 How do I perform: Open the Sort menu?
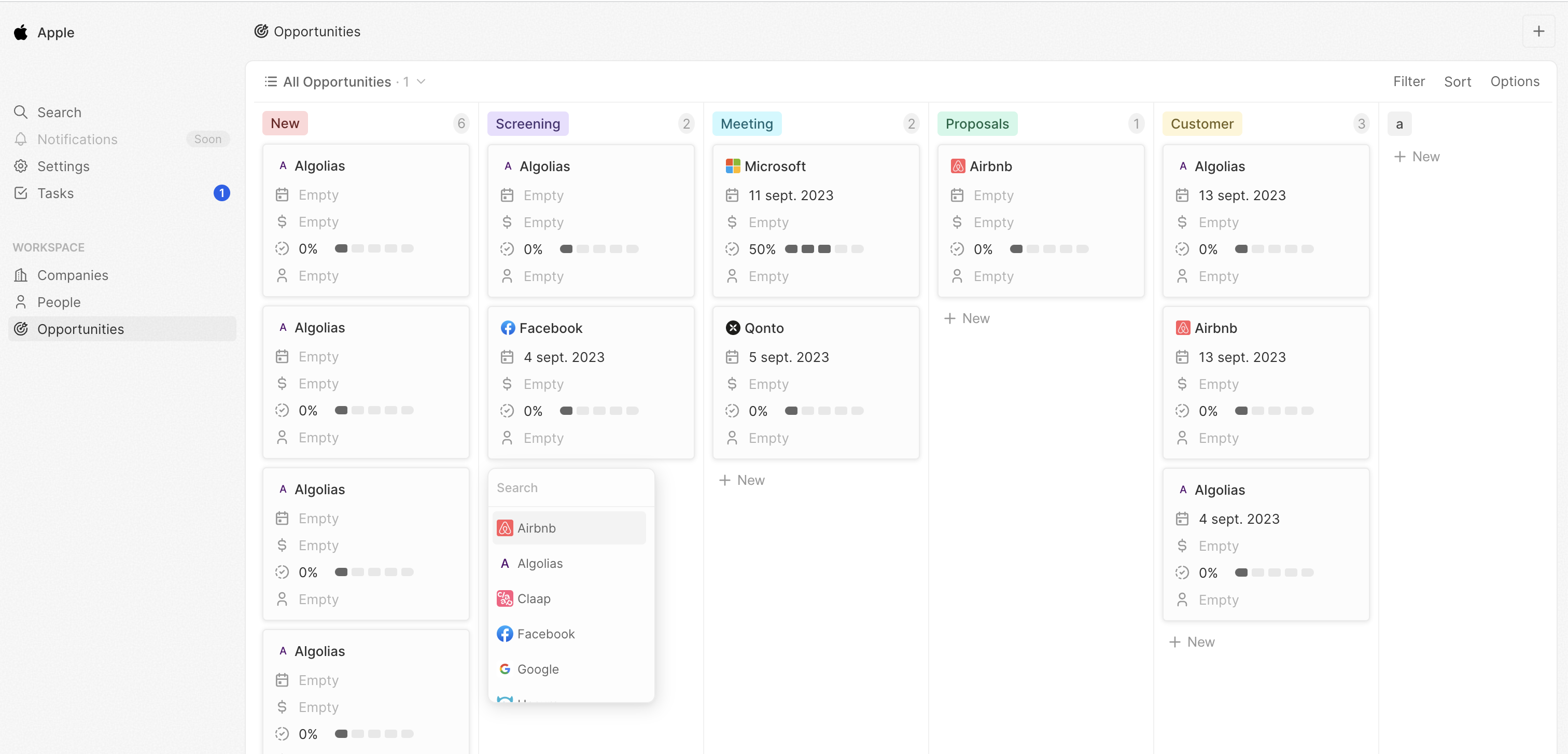pyautogui.click(x=1457, y=81)
